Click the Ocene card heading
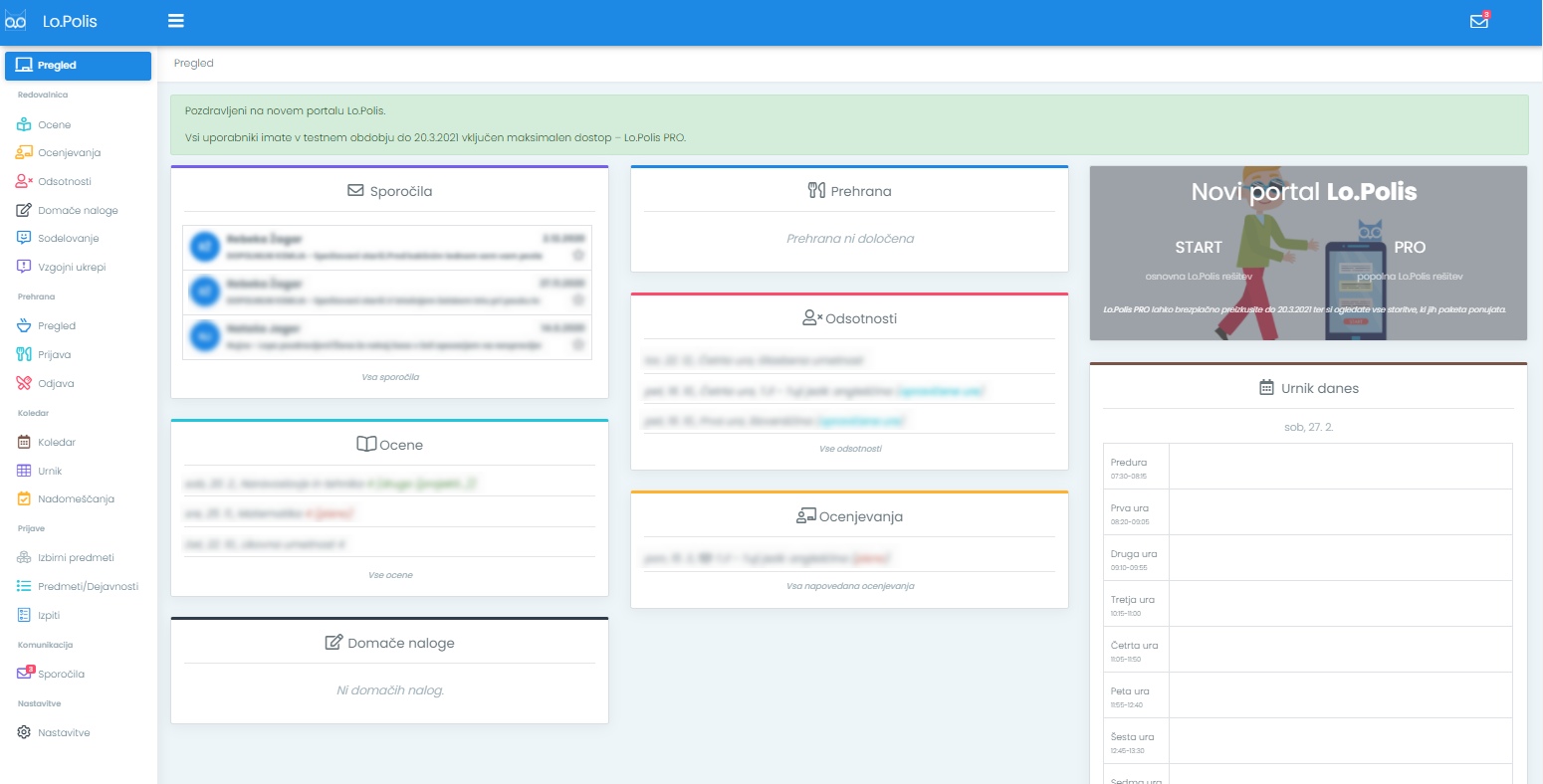Screen dimensions: 1543x784 coord(390,445)
